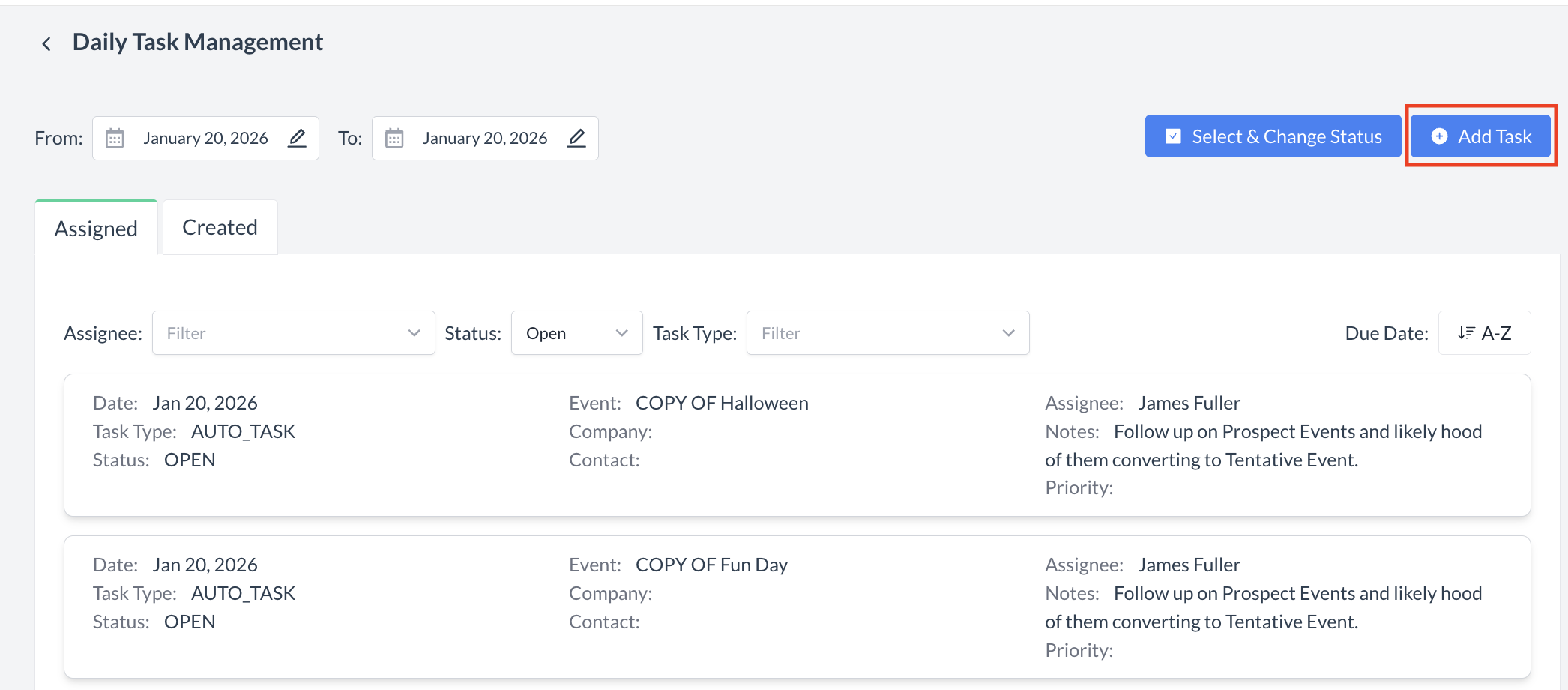Open the Assignee filter dropdown
Viewport: 1568px width, 690px height.
[293, 333]
